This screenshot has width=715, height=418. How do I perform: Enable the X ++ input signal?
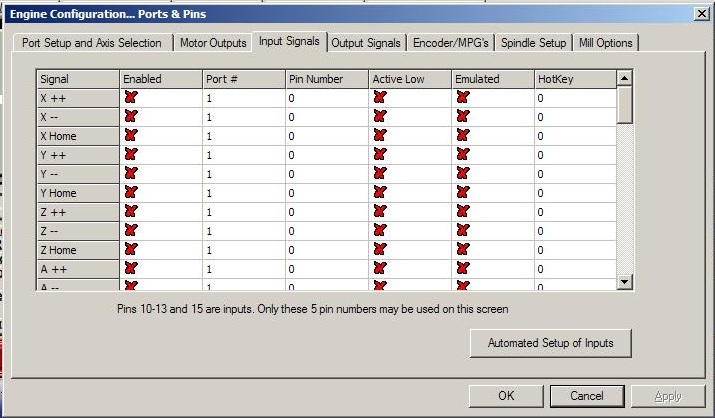(130, 98)
